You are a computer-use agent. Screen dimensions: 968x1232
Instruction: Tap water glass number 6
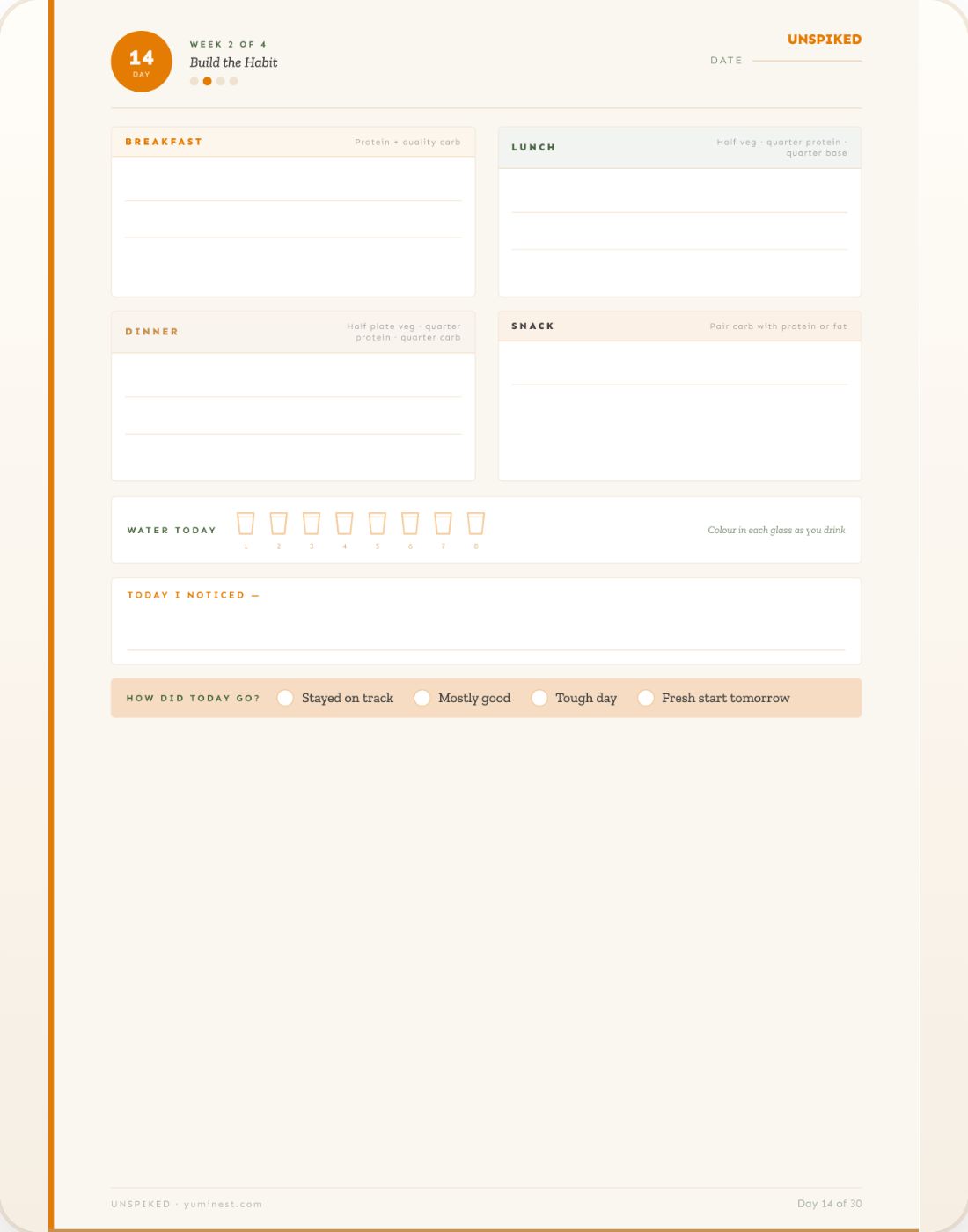click(410, 524)
